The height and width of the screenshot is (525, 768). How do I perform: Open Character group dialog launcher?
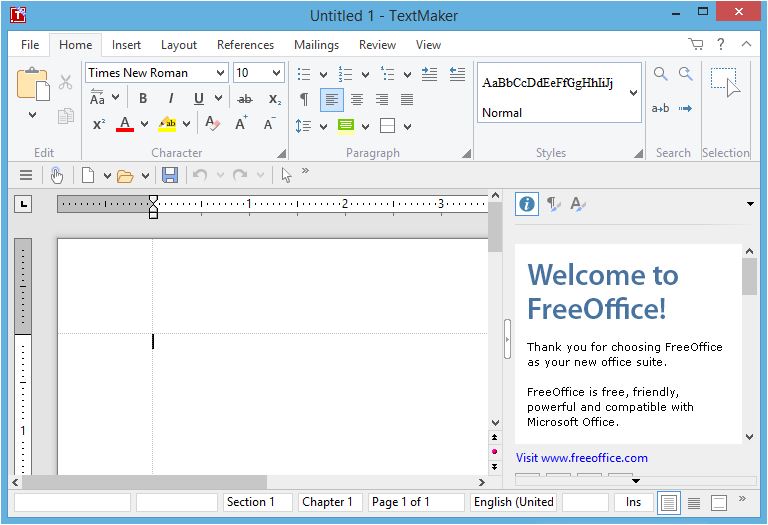pyautogui.click(x=281, y=154)
